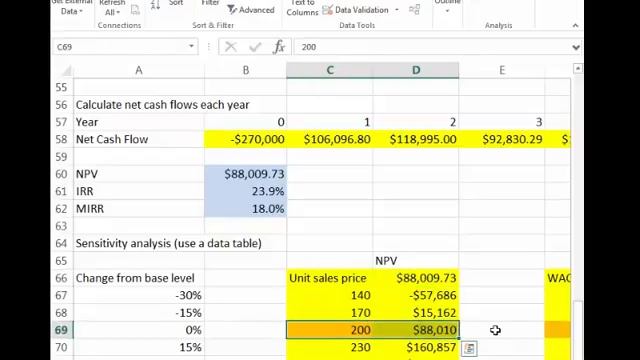Select row 69 header

click(62, 330)
